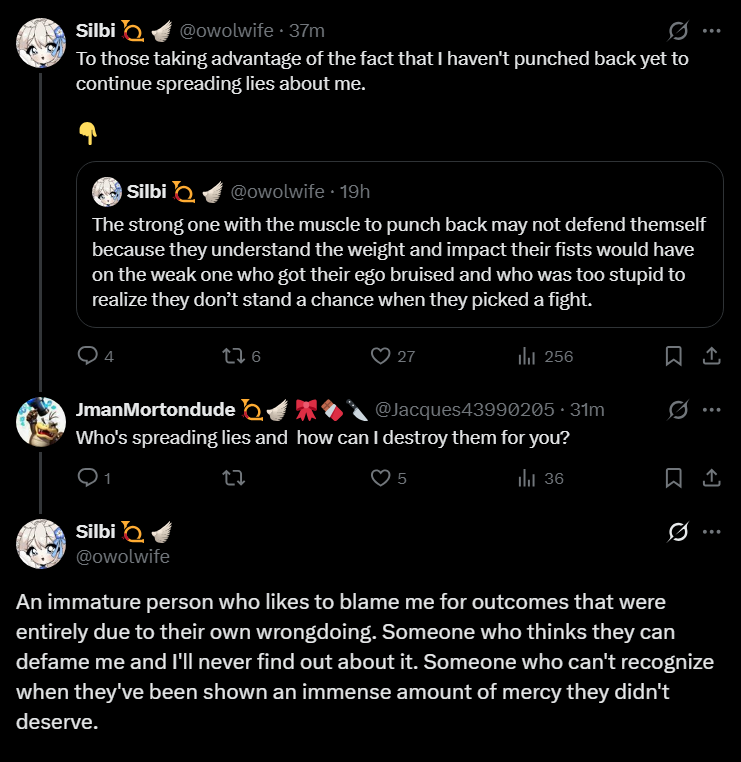Bookmark JmanMortondude's reply
This screenshot has height=762, width=741.
673,478
